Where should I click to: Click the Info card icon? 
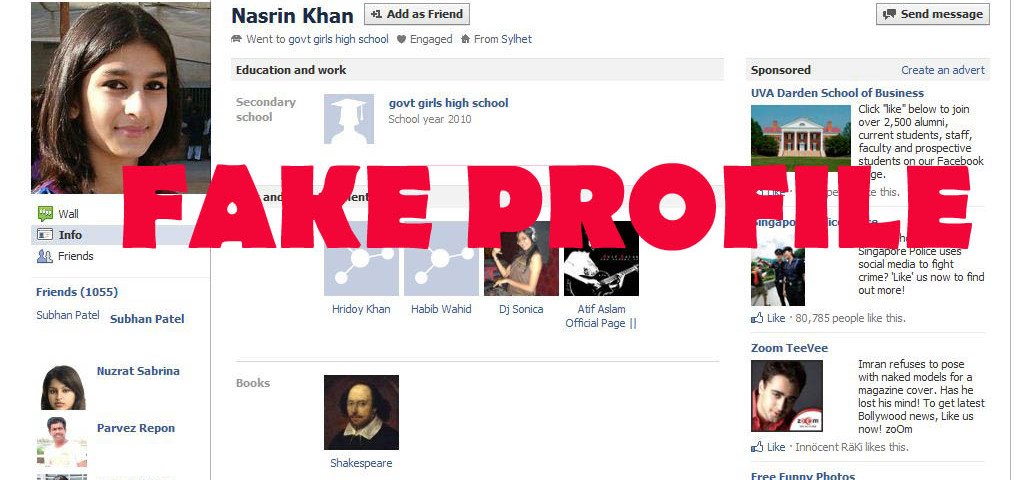(45, 235)
